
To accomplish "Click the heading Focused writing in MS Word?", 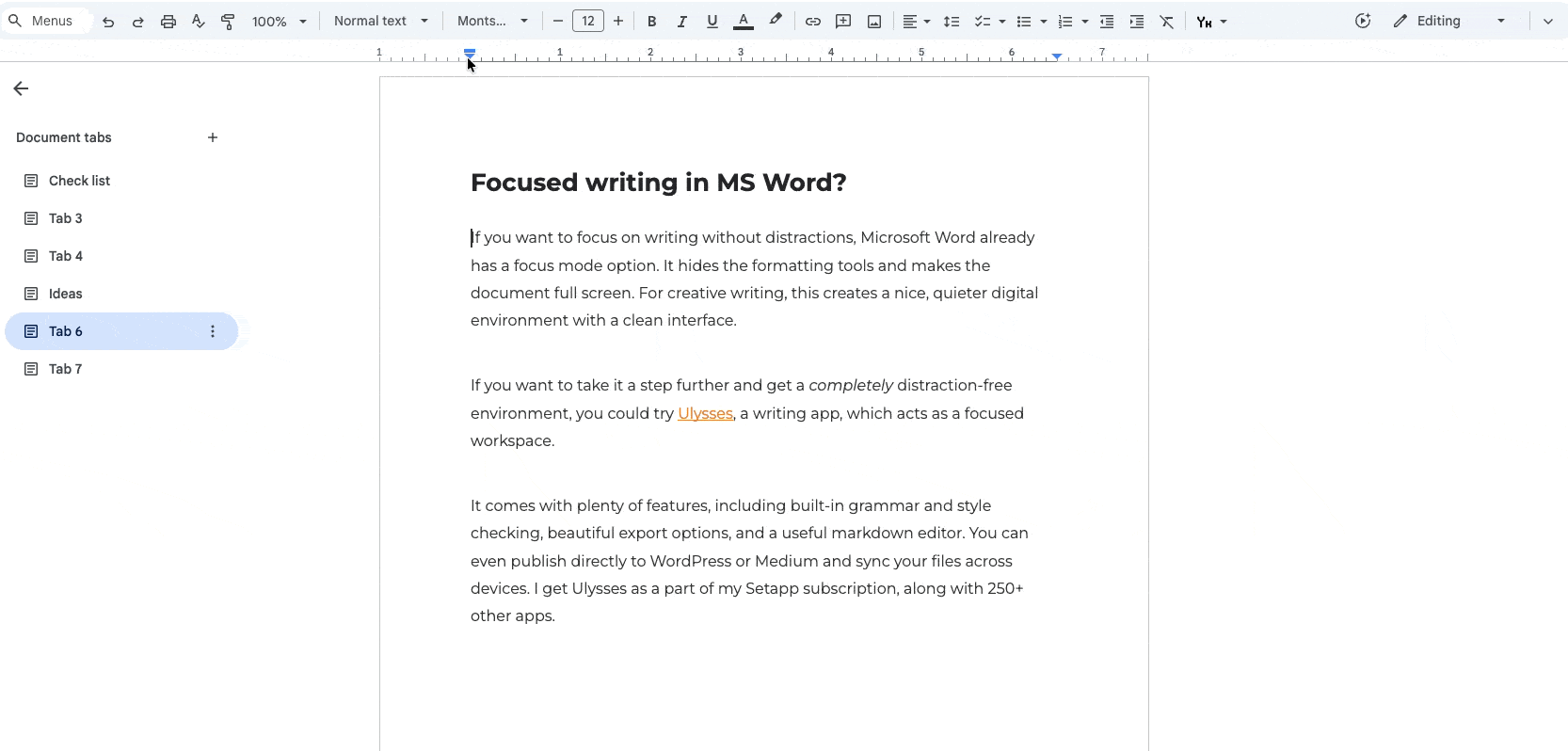I will 658,183.
